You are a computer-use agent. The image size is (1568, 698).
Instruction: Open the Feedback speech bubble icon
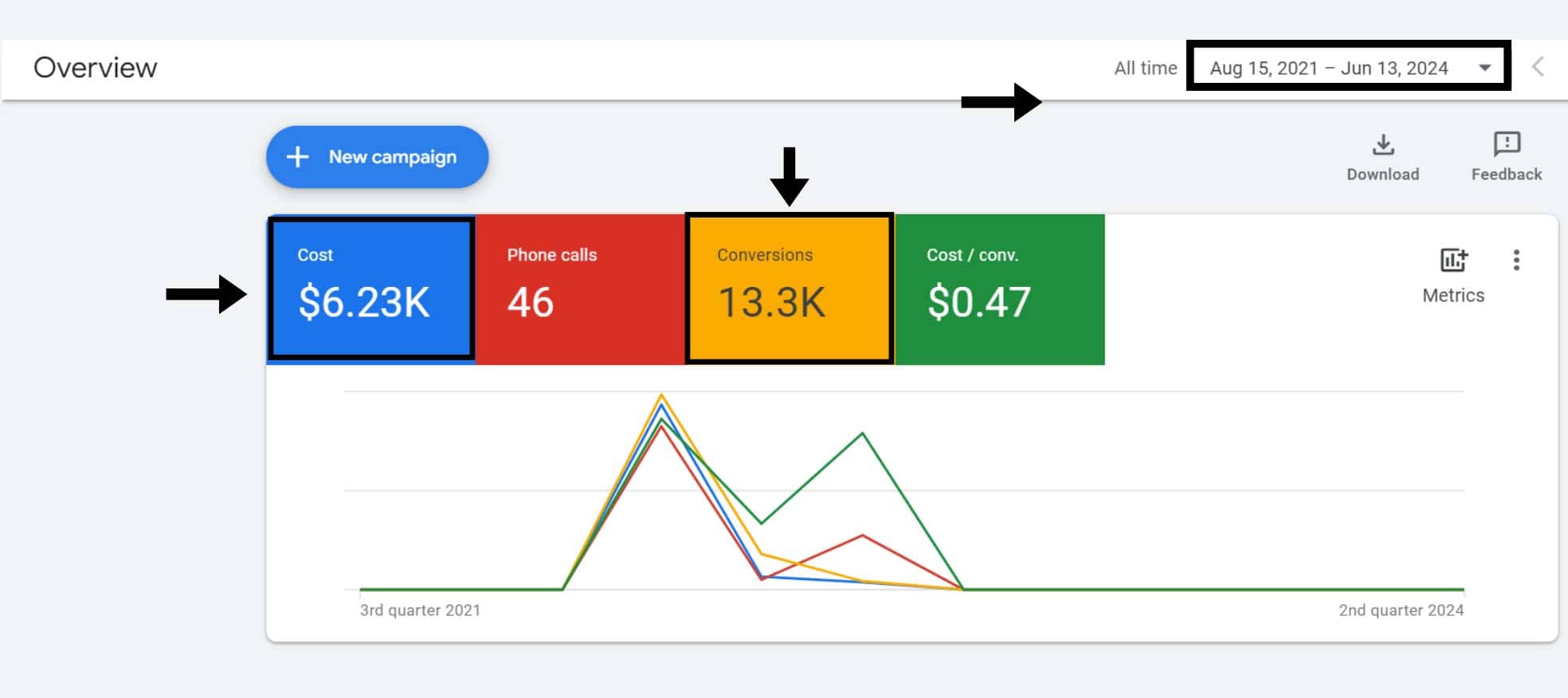(x=1506, y=144)
